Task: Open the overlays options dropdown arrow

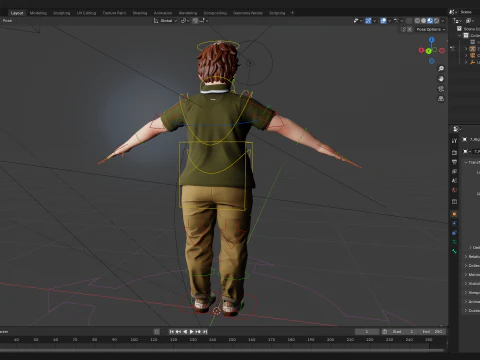Action: point(389,21)
